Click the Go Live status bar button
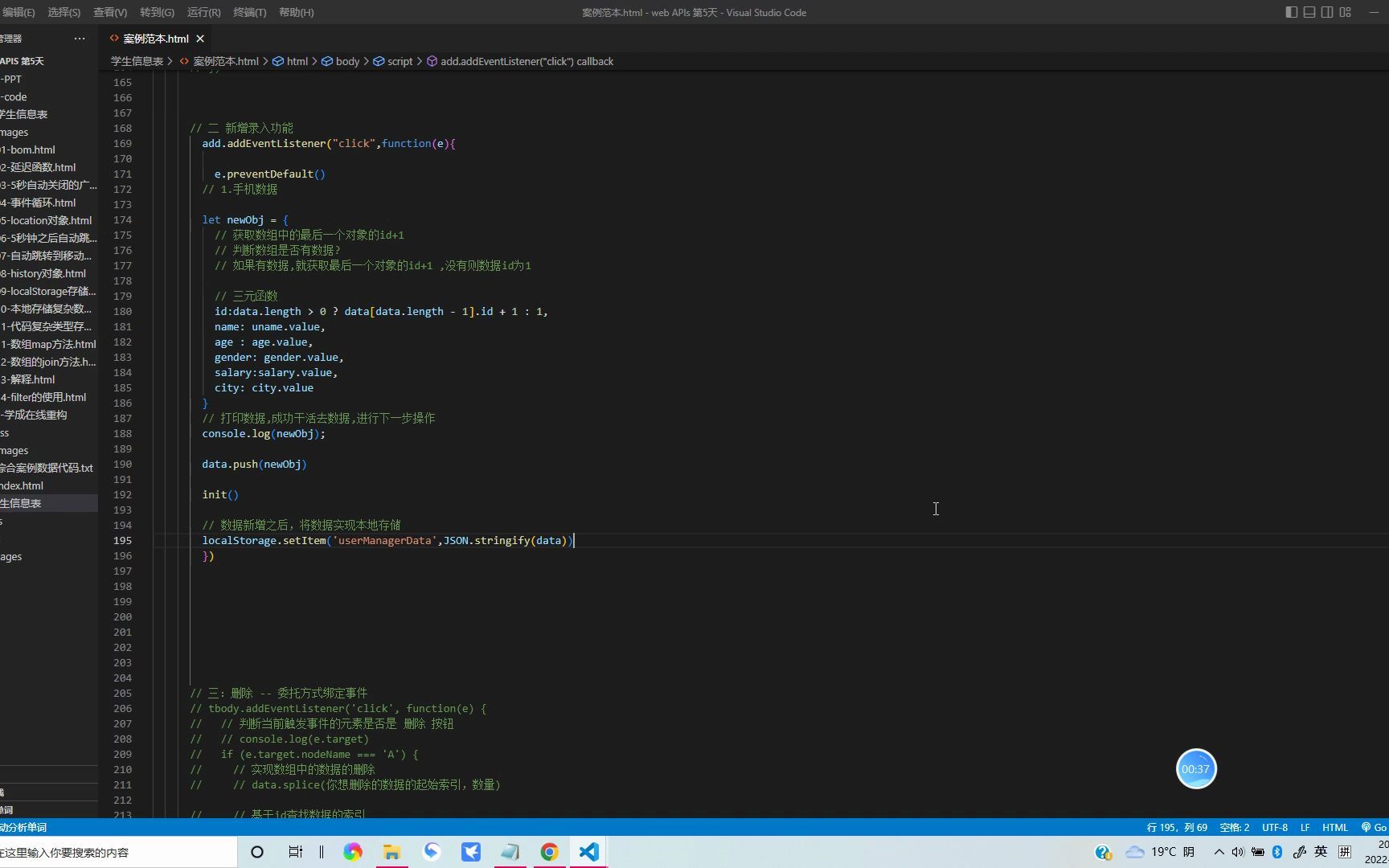 tap(1374, 827)
